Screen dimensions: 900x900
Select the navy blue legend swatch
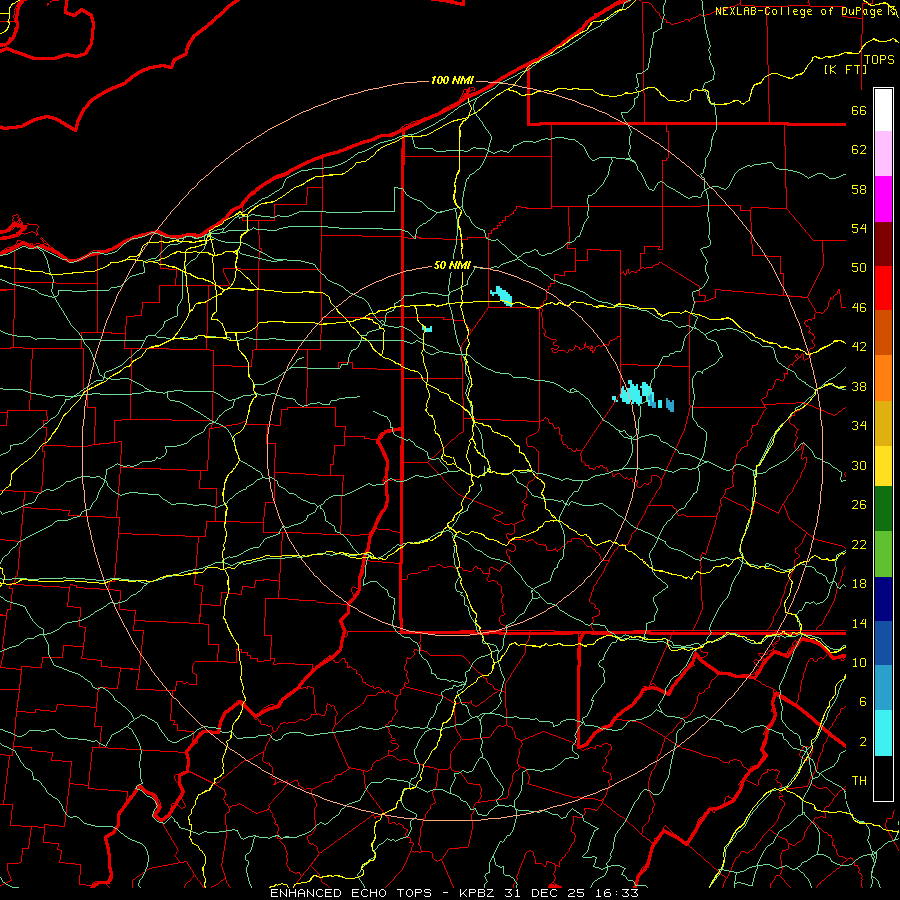tap(883, 599)
